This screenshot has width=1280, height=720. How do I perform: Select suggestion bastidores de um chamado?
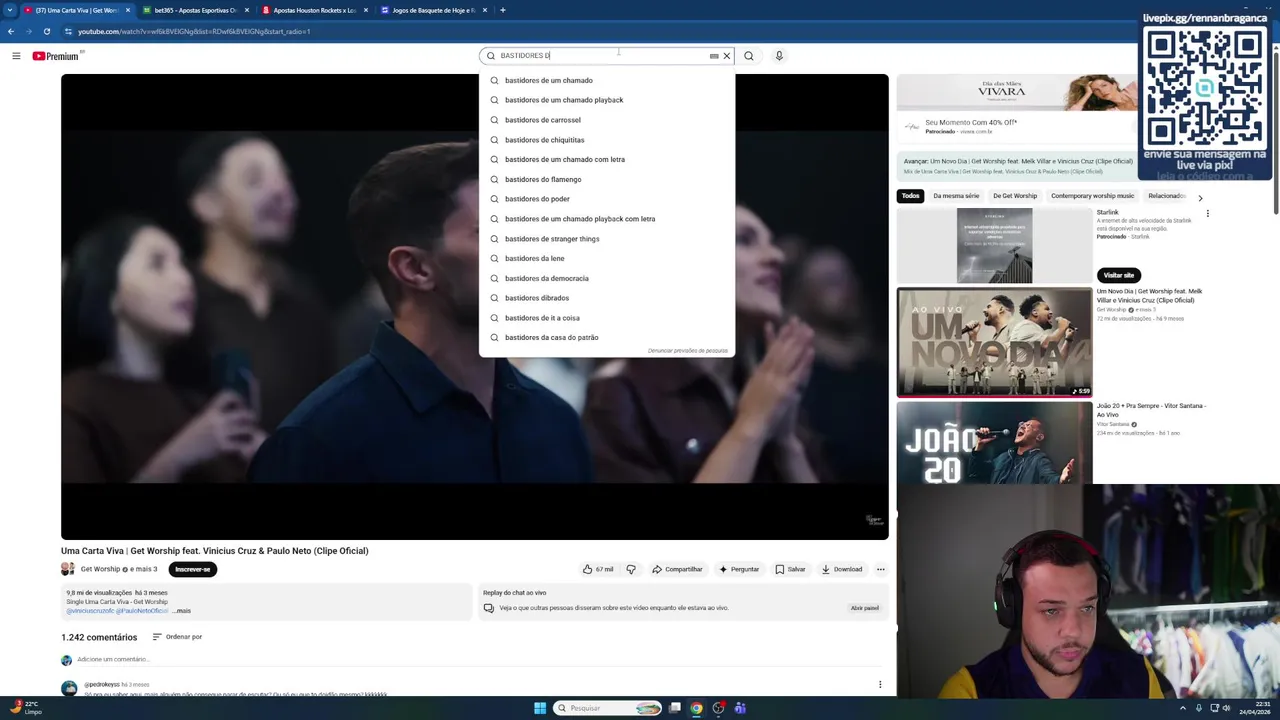click(607, 80)
